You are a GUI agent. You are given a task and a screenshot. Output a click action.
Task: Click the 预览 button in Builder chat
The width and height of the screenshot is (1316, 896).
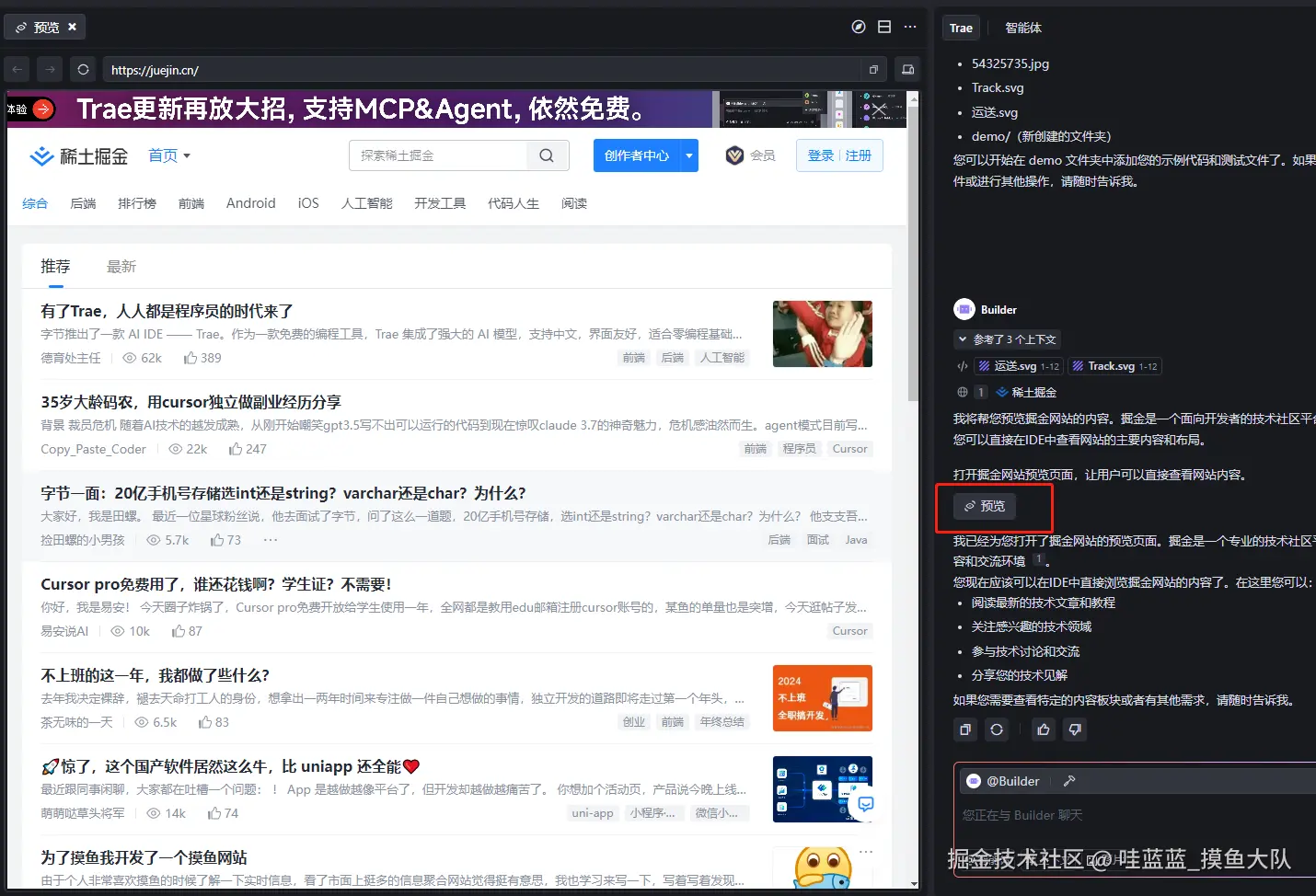point(985,506)
